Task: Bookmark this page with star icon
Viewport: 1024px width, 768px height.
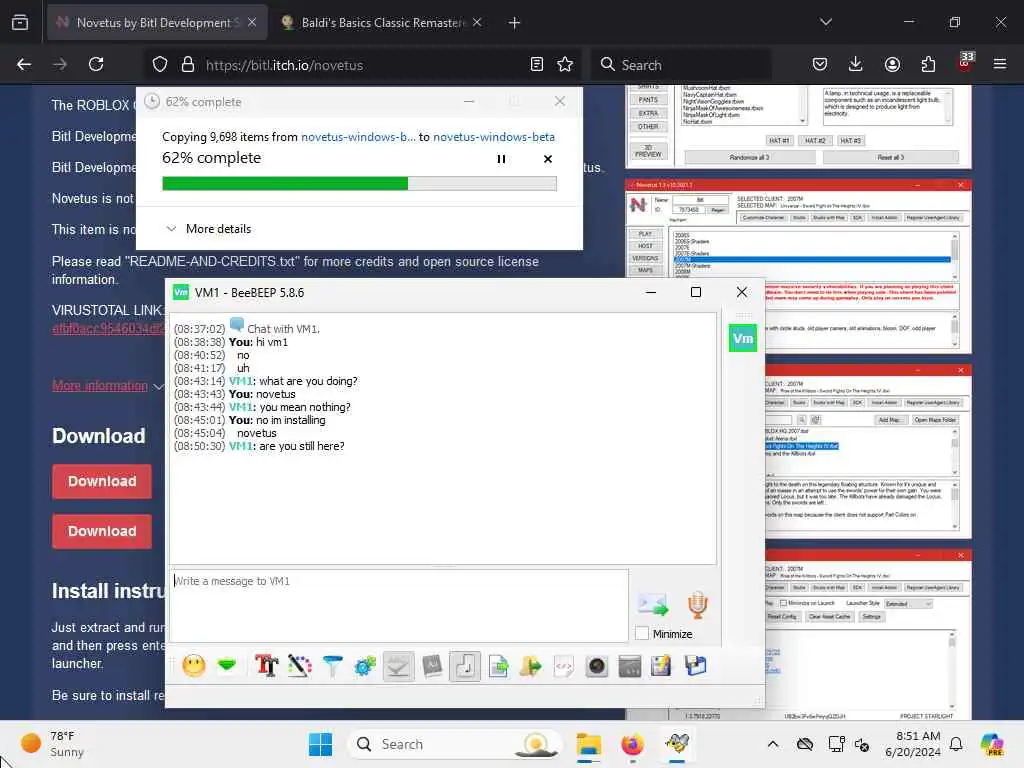Action: tap(565, 64)
